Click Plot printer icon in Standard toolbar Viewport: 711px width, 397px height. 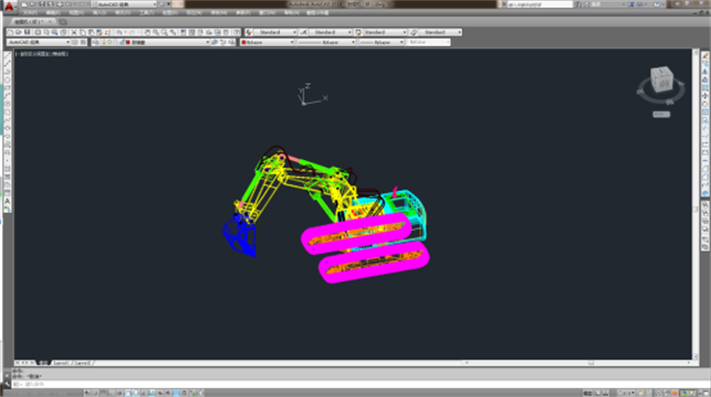coord(38,32)
